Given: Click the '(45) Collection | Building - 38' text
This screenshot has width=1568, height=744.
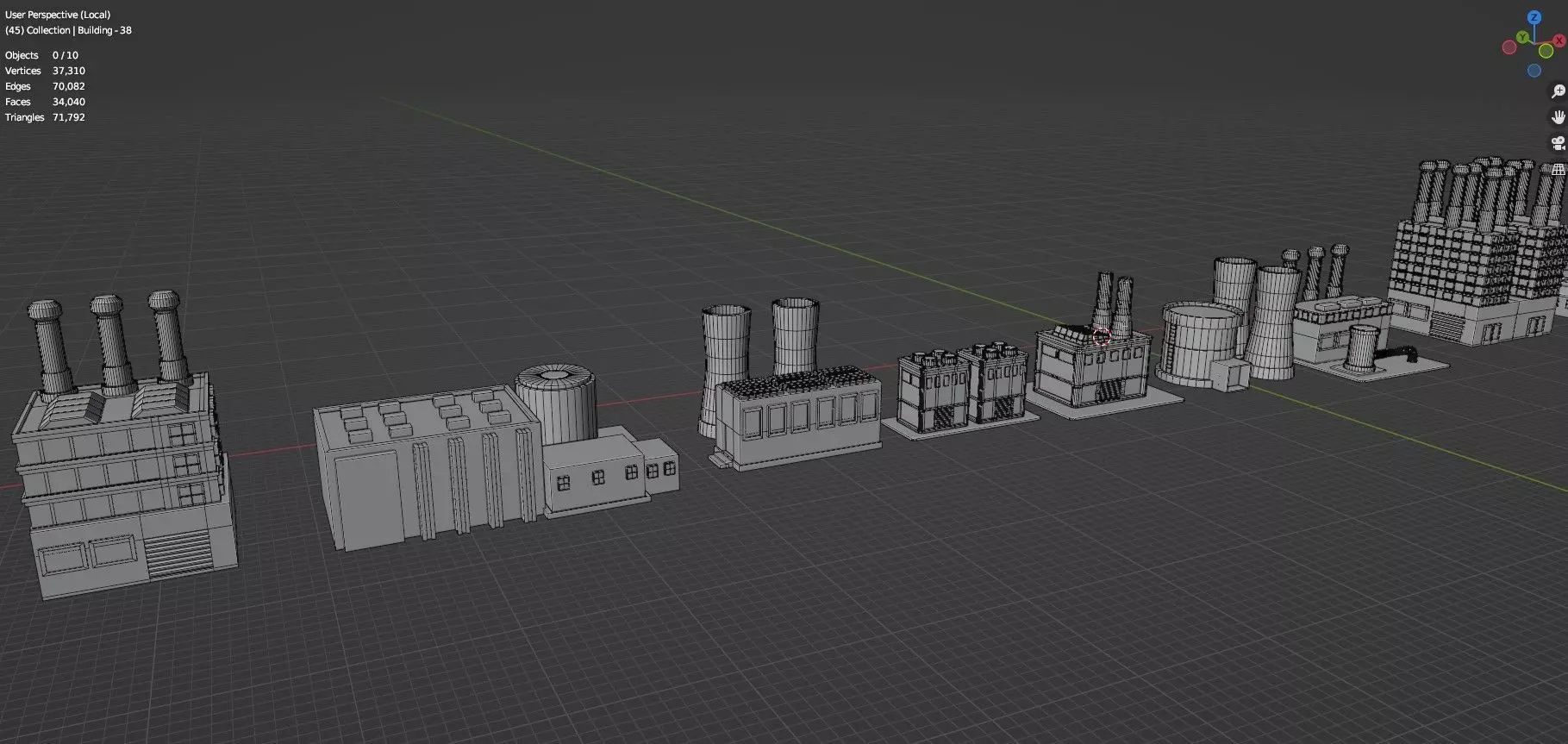Looking at the screenshot, I should [68, 30].
